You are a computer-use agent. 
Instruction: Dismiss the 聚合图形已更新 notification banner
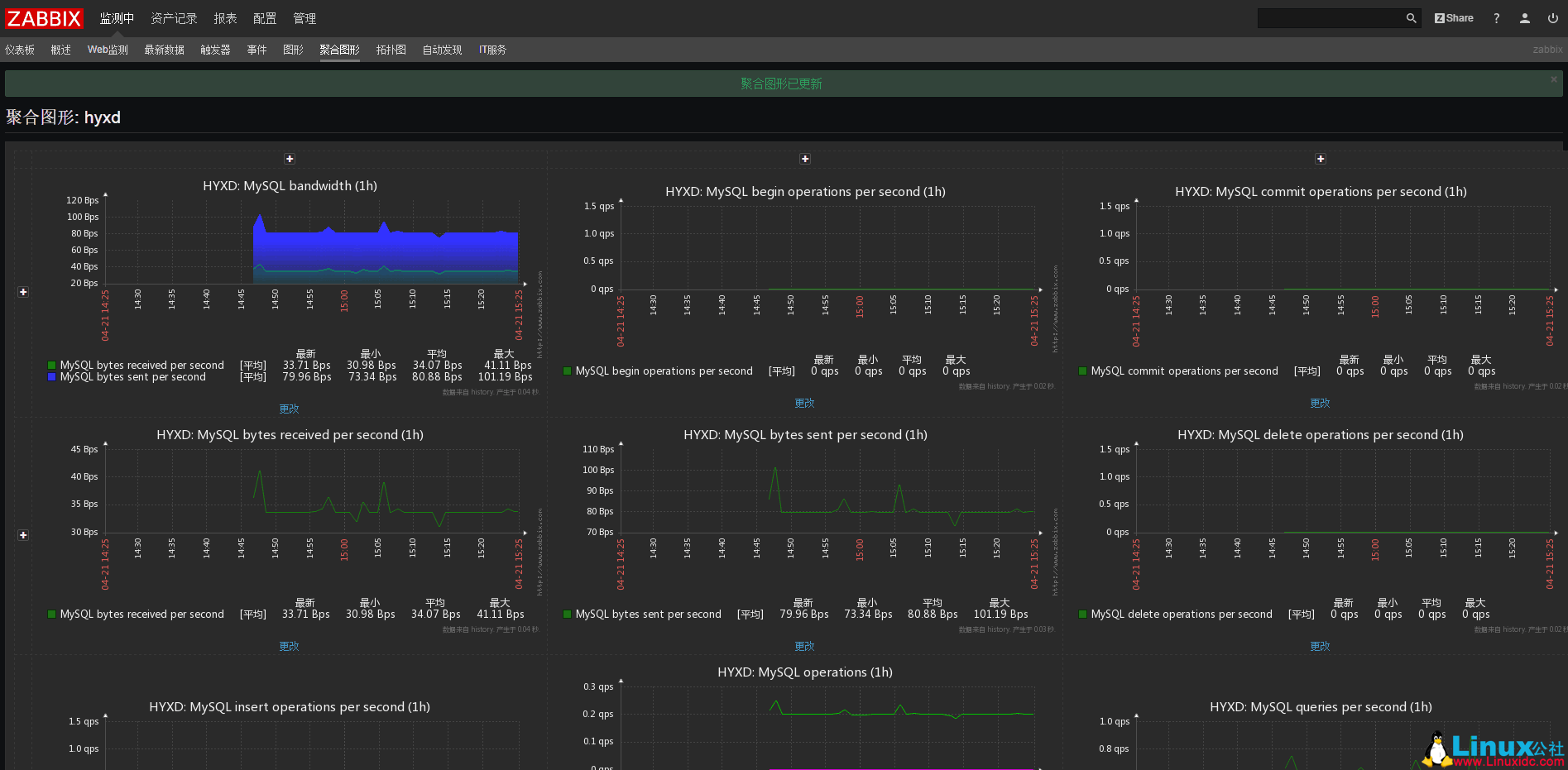(x=1553, y=79)
